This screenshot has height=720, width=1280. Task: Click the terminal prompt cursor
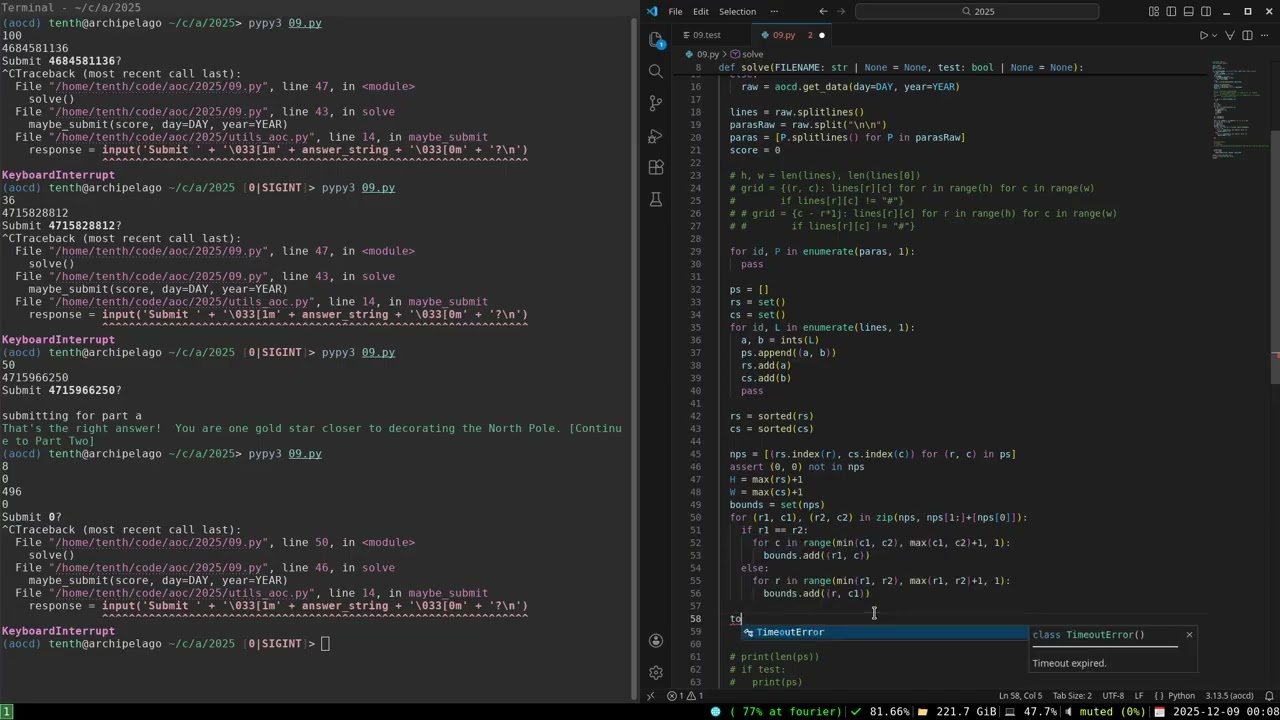[x=325, y=644]
